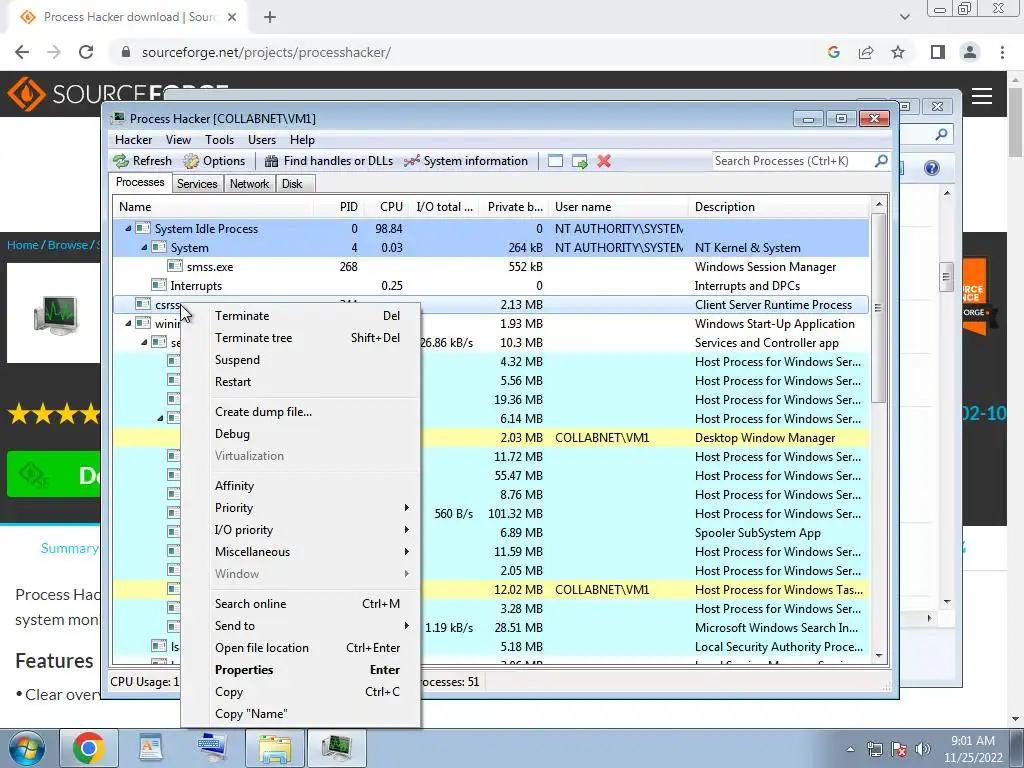Screen dimensions: 1024x768
Task: Choose Open file location entry
Action: [x=301, y=648]
